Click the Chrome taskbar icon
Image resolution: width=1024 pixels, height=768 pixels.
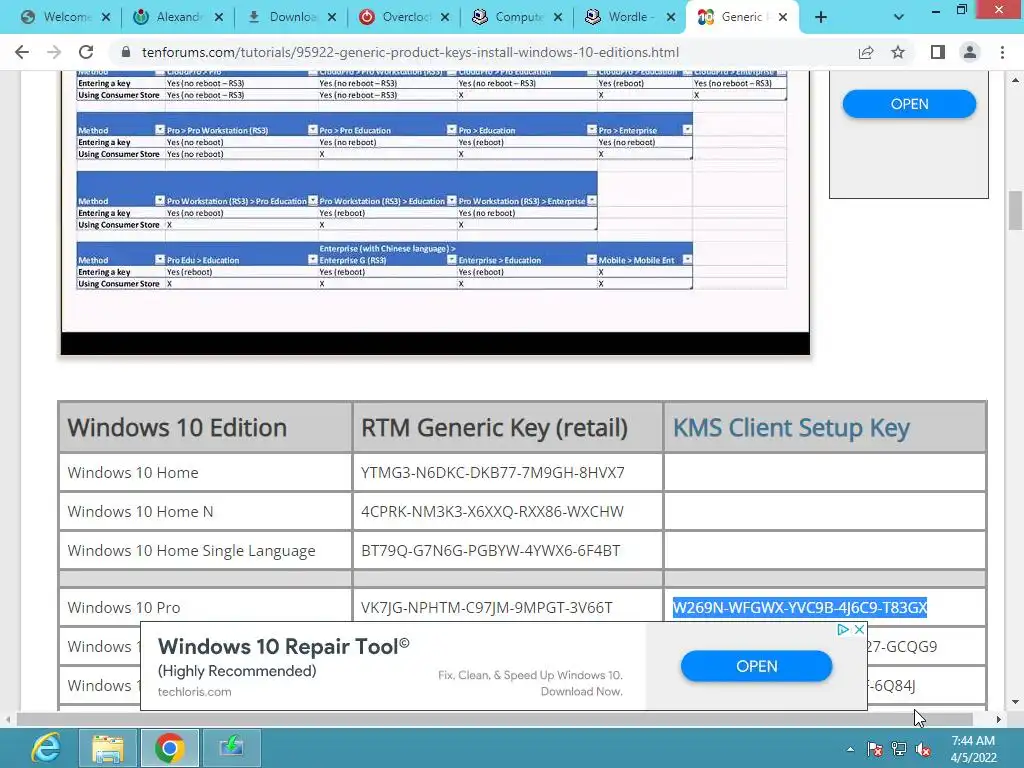[x=170, y=748]
